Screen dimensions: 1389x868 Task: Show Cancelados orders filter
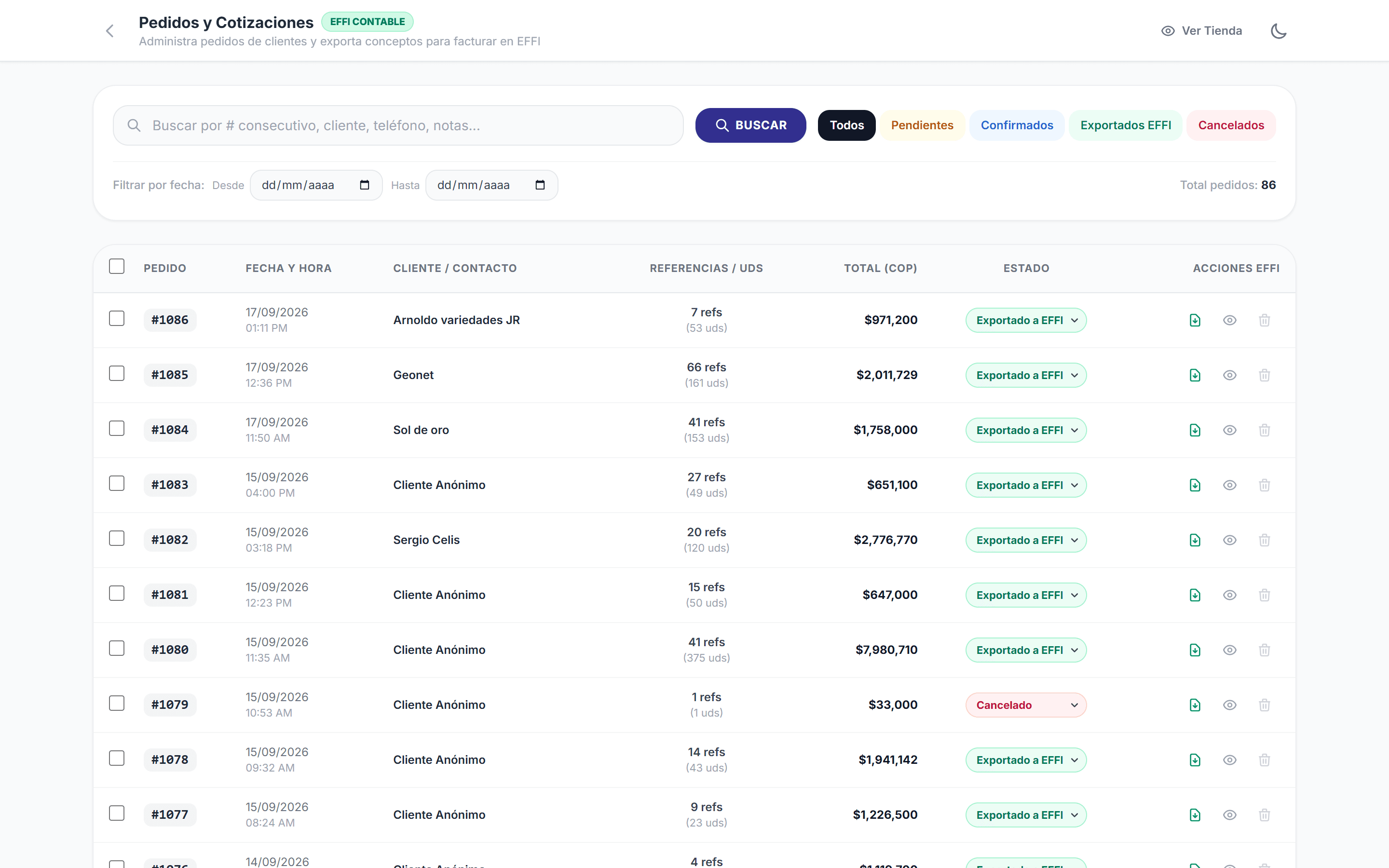click(1231, 125)
